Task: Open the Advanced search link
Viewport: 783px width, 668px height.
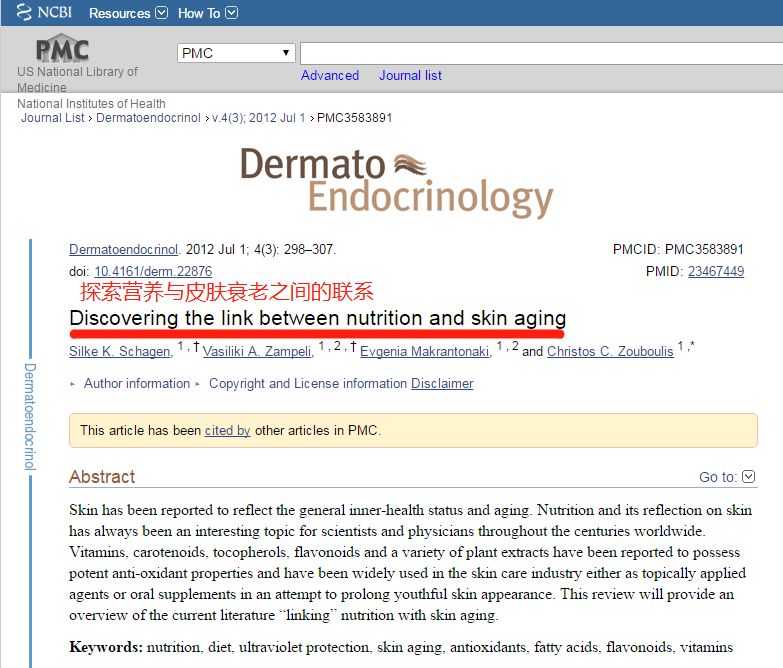Action: (x=330, y=75)
